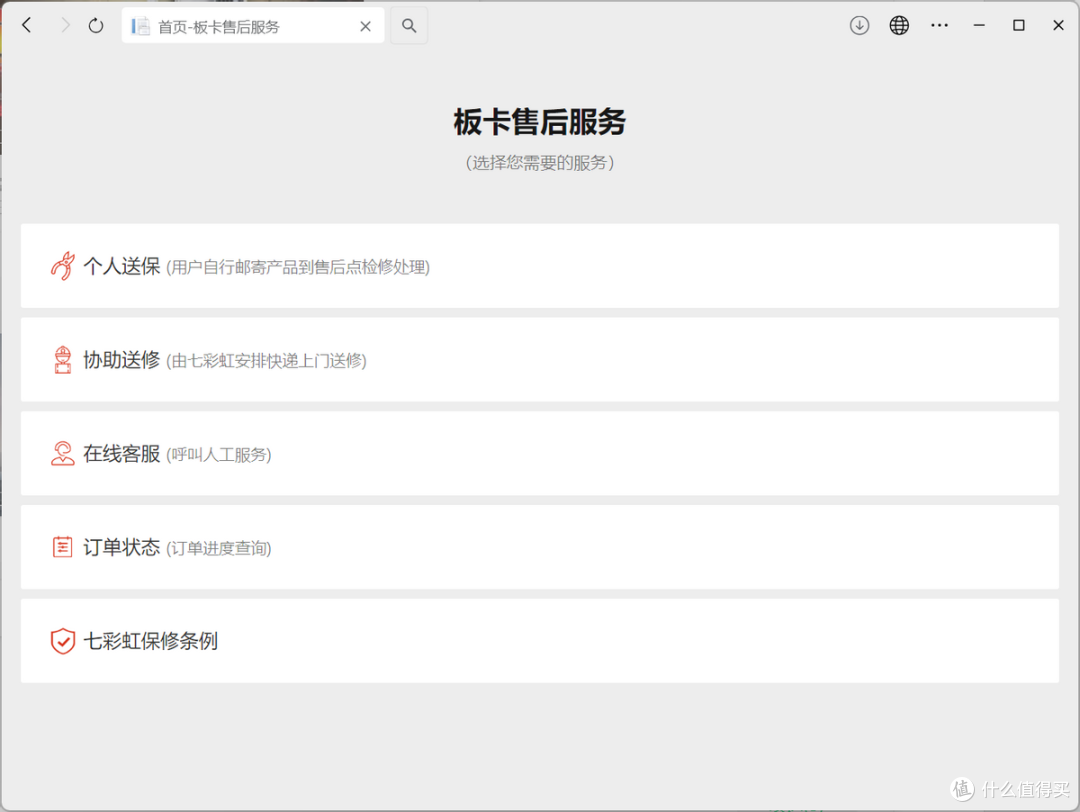This screenshot has width=1080, height=812.
Task: Close the 首页-板卡售后服务 tab
Action: click(366, 26)
